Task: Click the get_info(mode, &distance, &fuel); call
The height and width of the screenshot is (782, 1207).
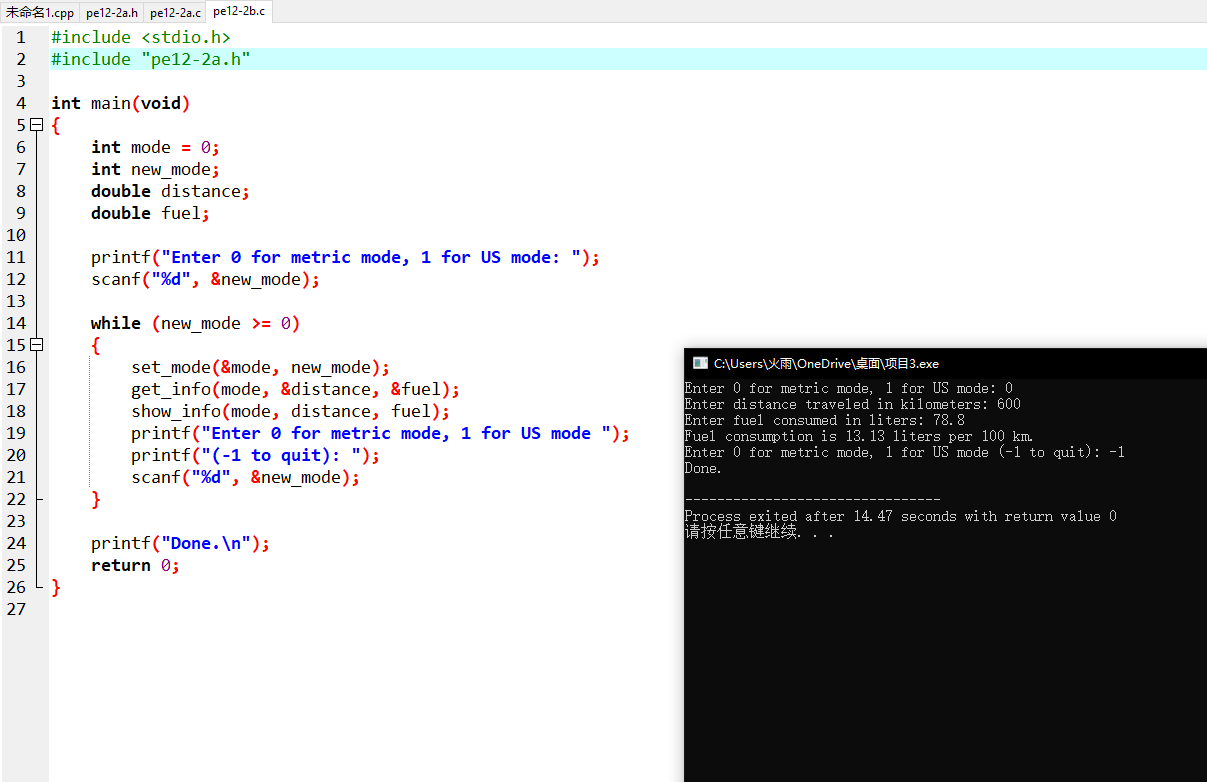Action: pyautogui.click(x=295, y=389)
